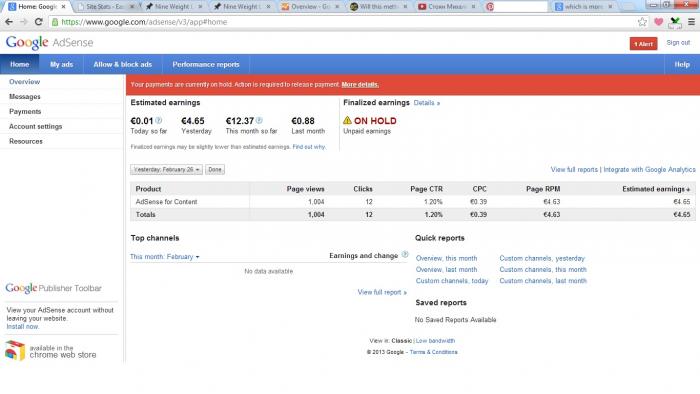Click the AdSense for Content row label

tap(167, 202)
